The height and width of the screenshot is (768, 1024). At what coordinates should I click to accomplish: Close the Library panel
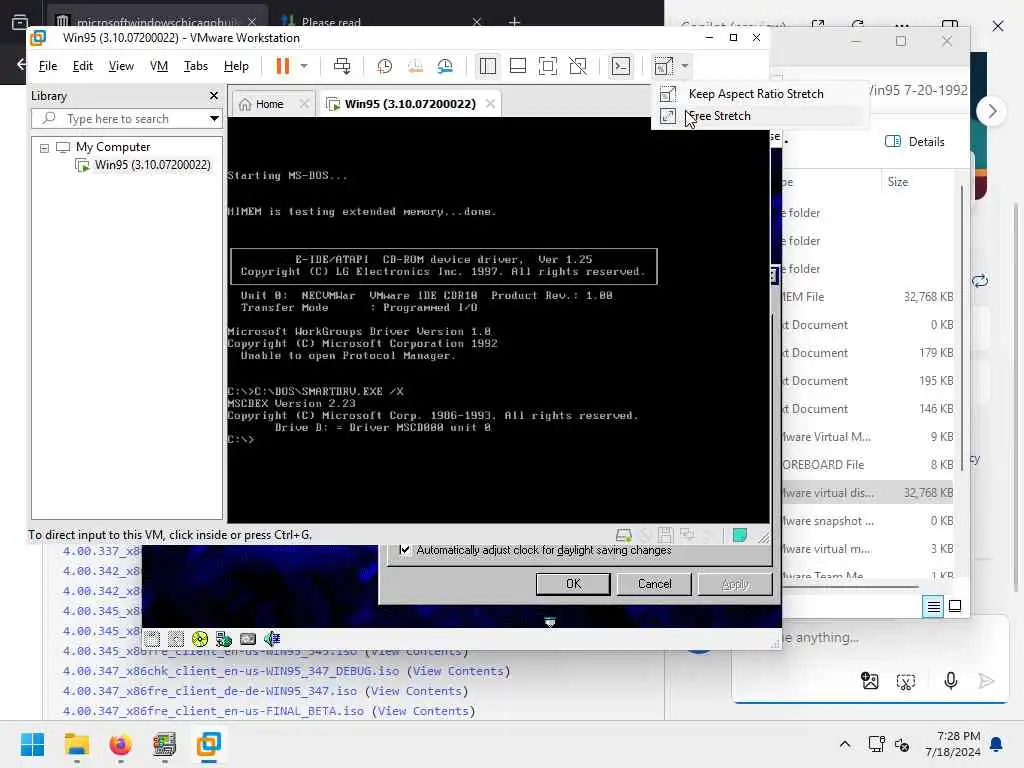[214, 96]
